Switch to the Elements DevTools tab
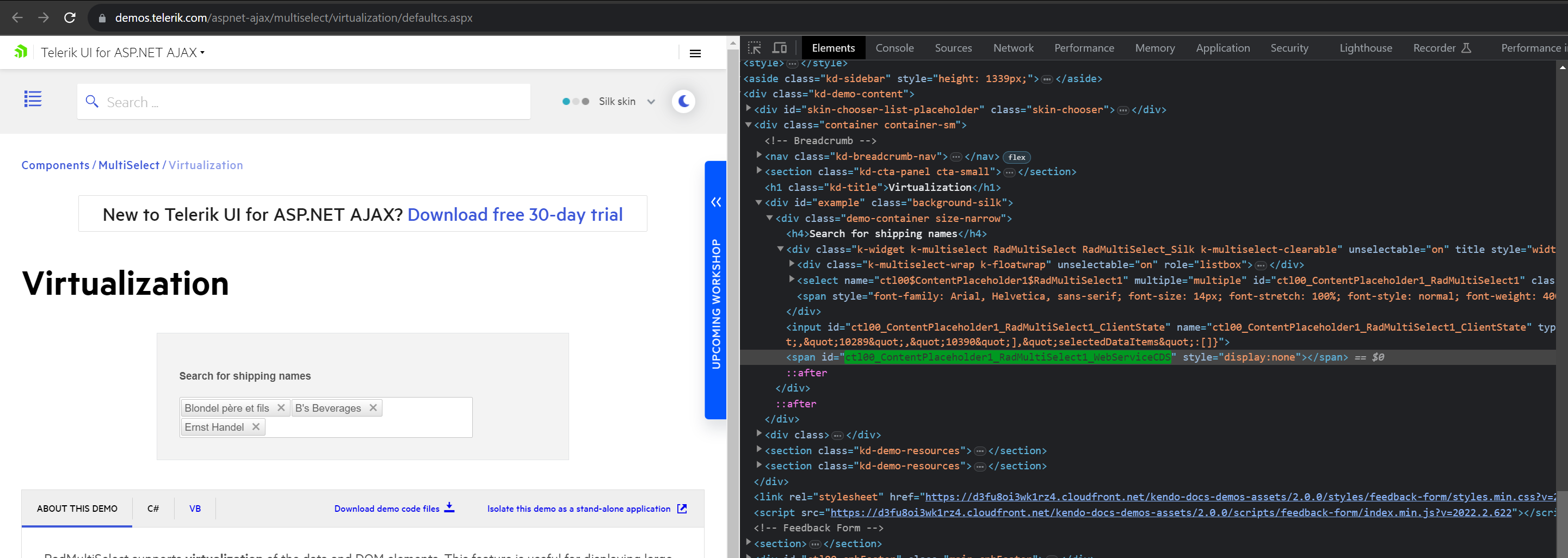Image resolution: width=1568 pixels, height=558 pixels. 833,48
